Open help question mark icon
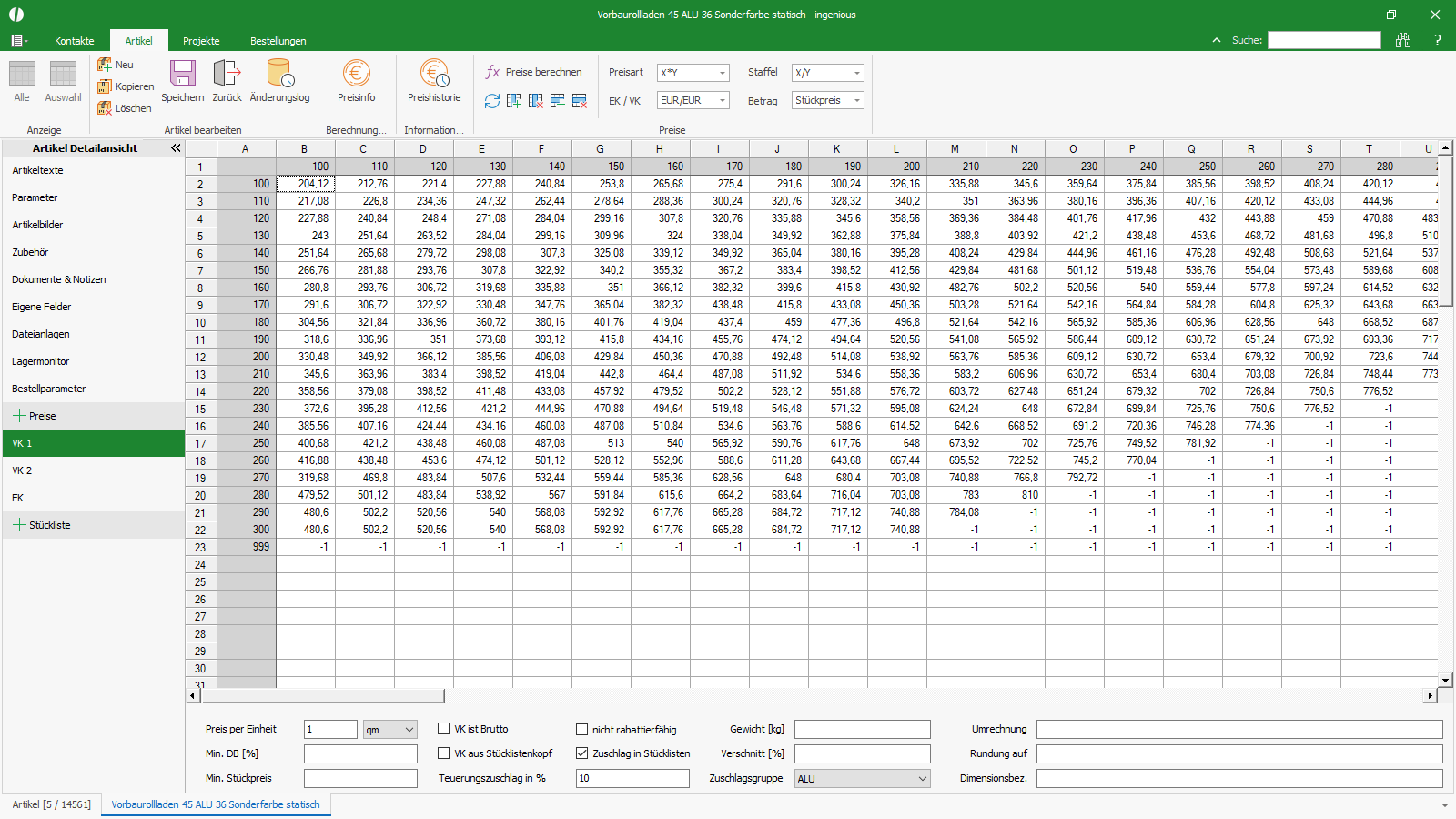The width and height of the screenshot is (1456, 819). click(x=1438, y=40)
